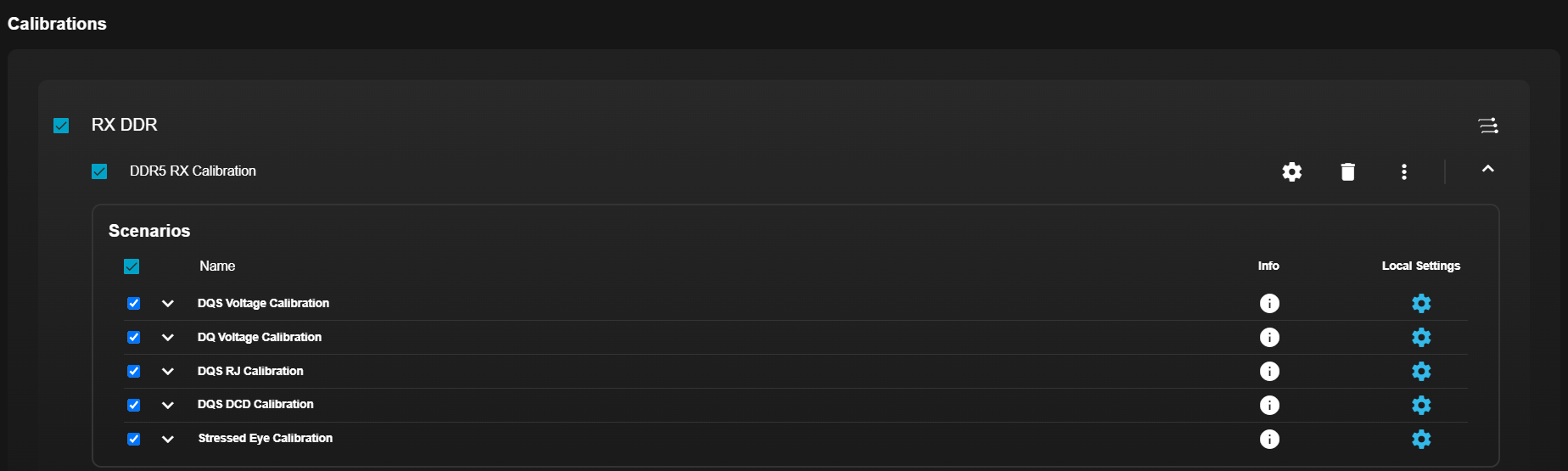
Task: Open the RX DDR filter settings icon
Action: 1487,126
